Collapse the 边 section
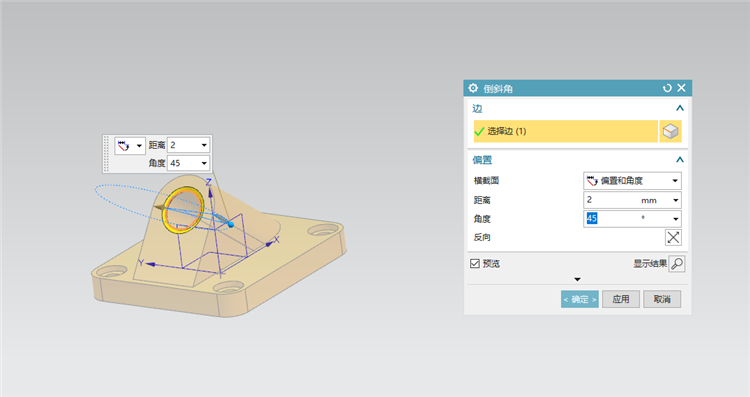The height and width of the screenshot is (397, 750). [680, 109]
